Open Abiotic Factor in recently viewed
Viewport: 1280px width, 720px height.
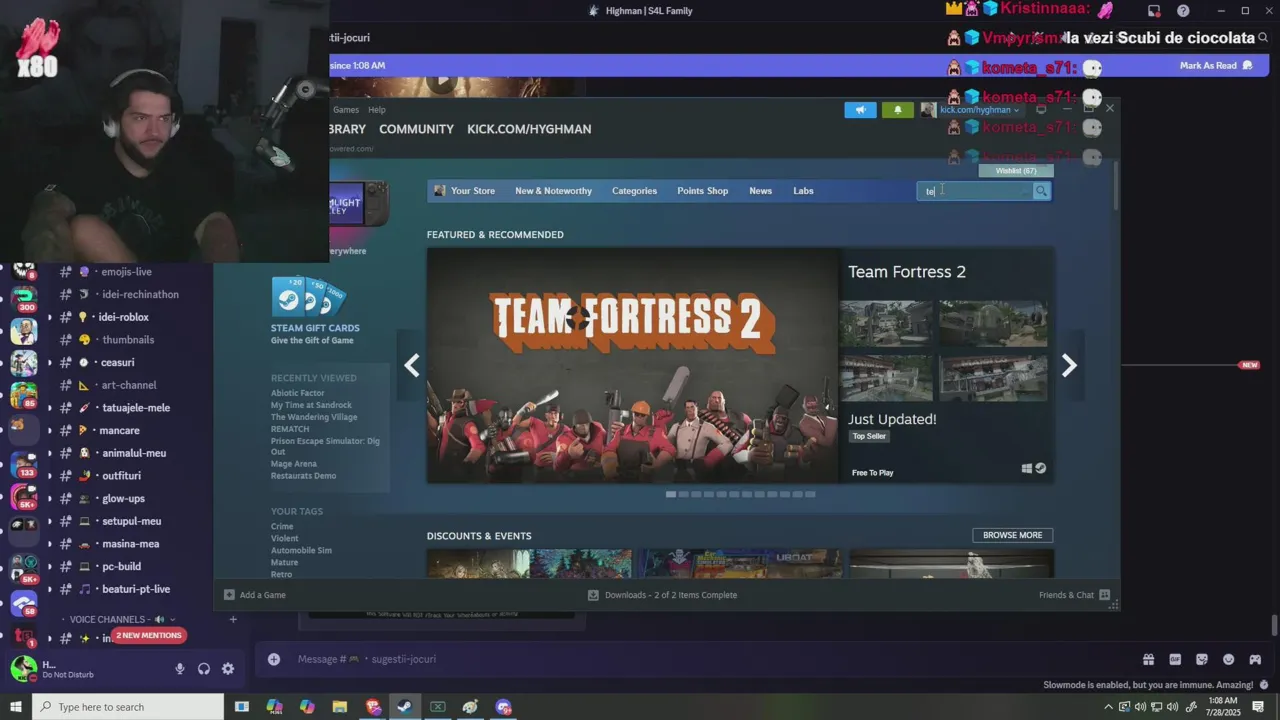pos(297,393)
